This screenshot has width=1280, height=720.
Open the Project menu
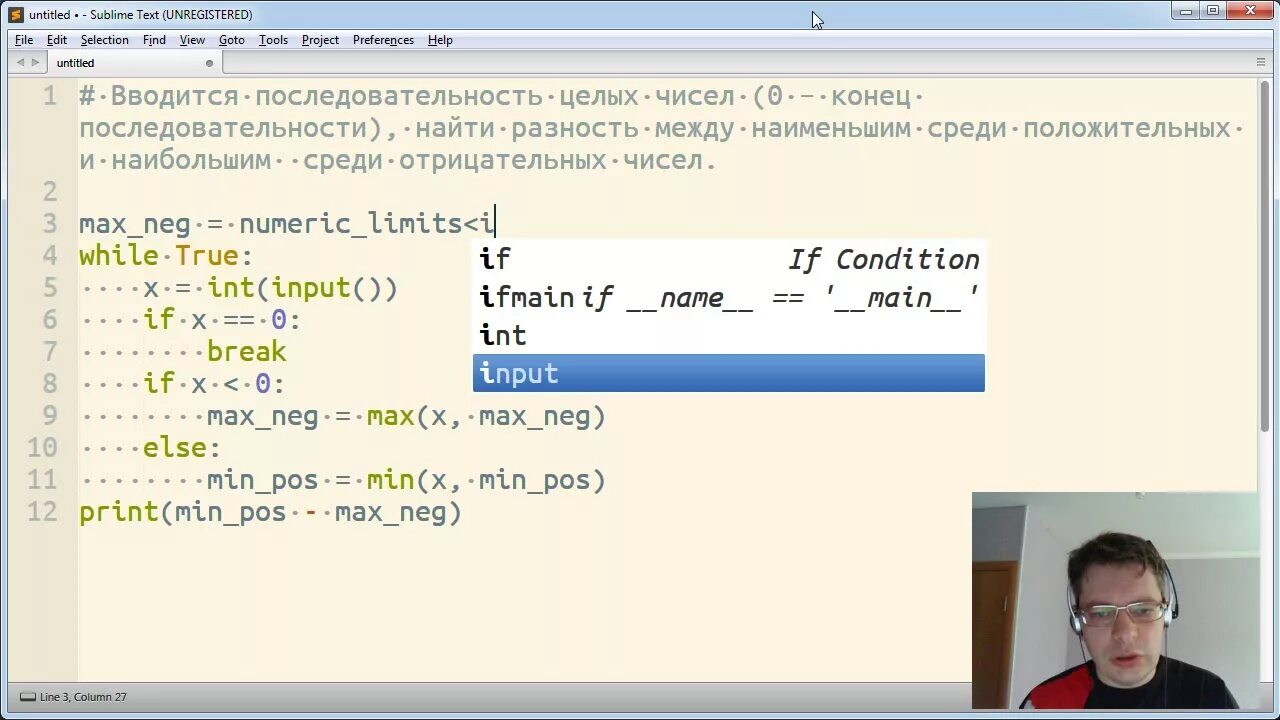point(320,40)
